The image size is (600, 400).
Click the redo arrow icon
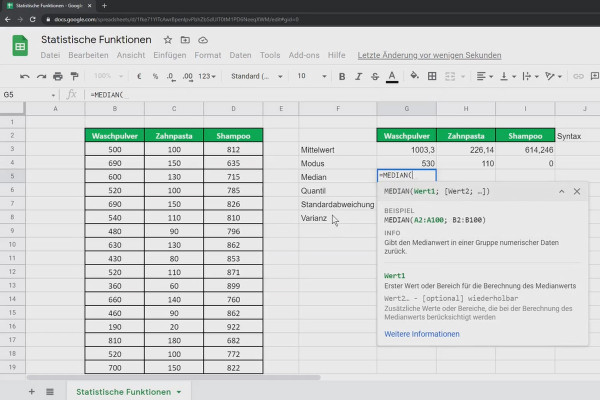tap(41, 77)
